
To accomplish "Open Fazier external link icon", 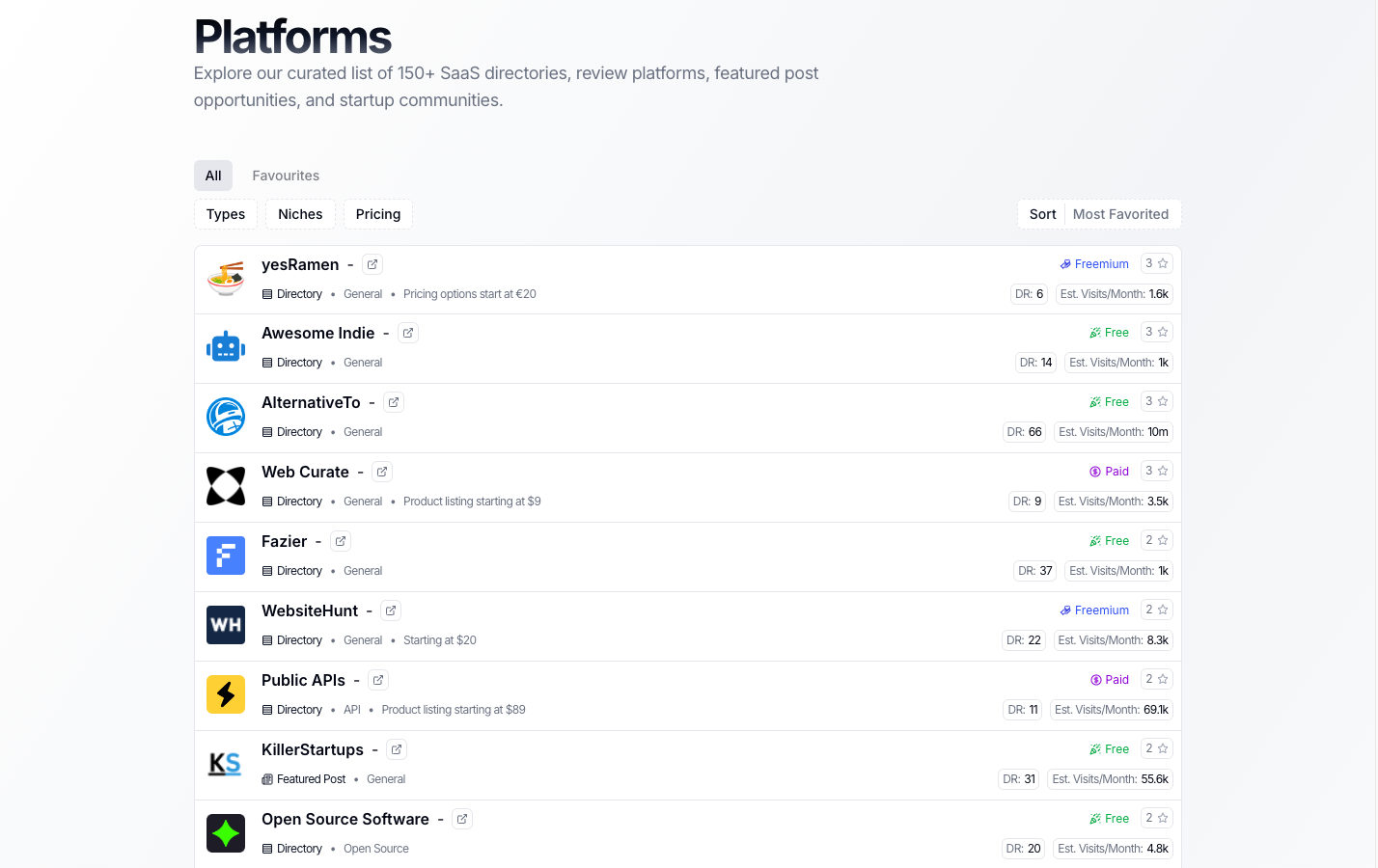I will [341, 541].
